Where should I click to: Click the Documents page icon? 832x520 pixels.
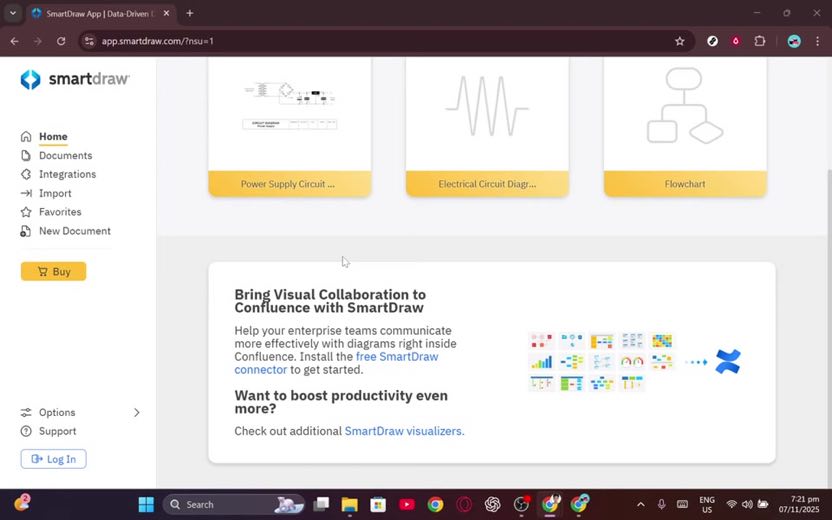pos(25,155)
